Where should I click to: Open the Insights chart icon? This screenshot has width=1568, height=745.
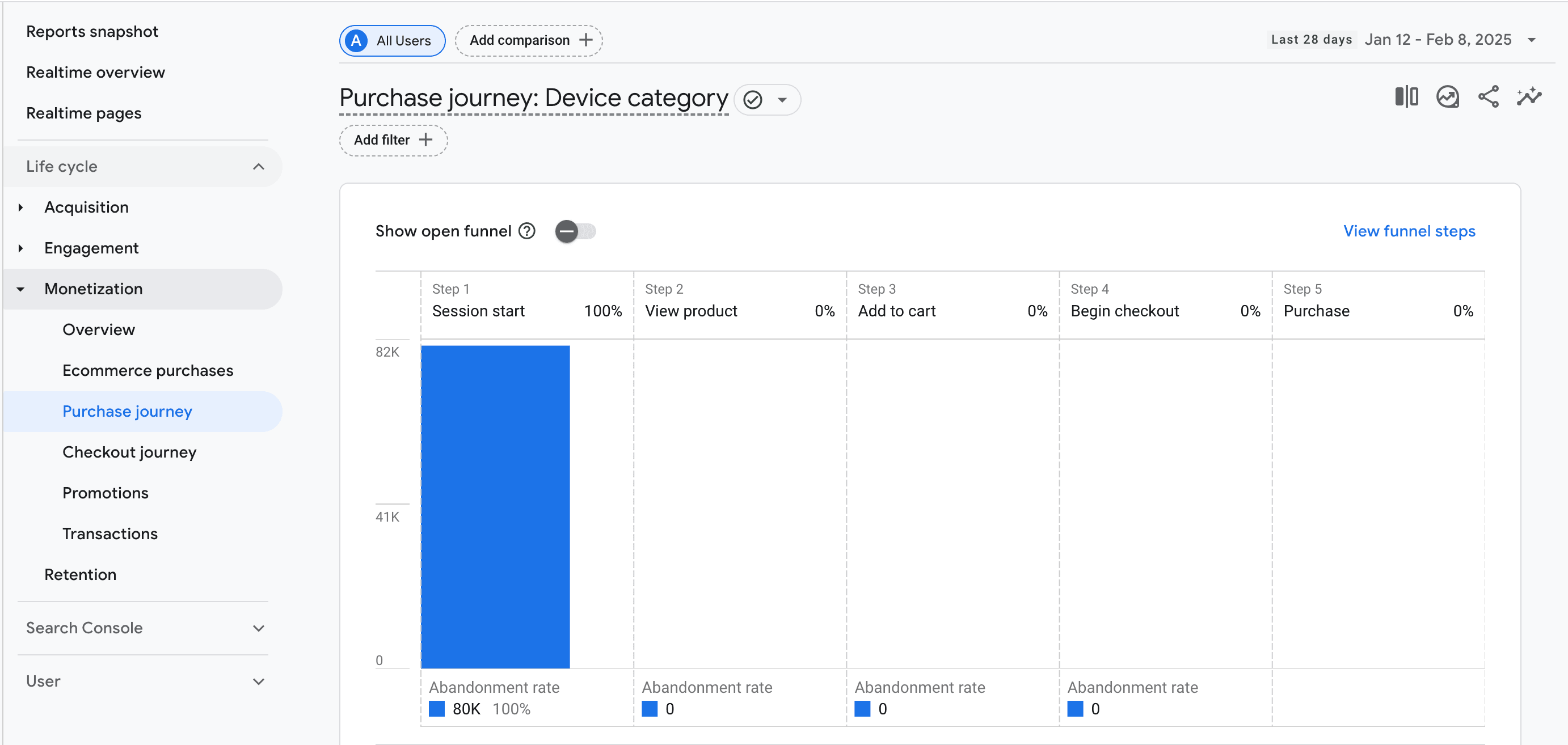(x=1448, y=97)
